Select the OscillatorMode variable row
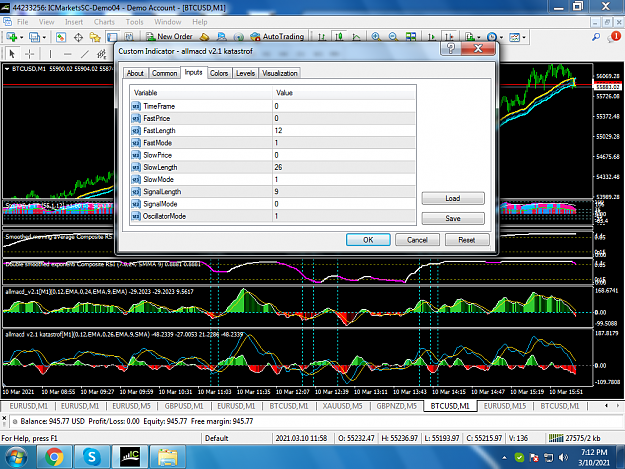 coord(273,216)
